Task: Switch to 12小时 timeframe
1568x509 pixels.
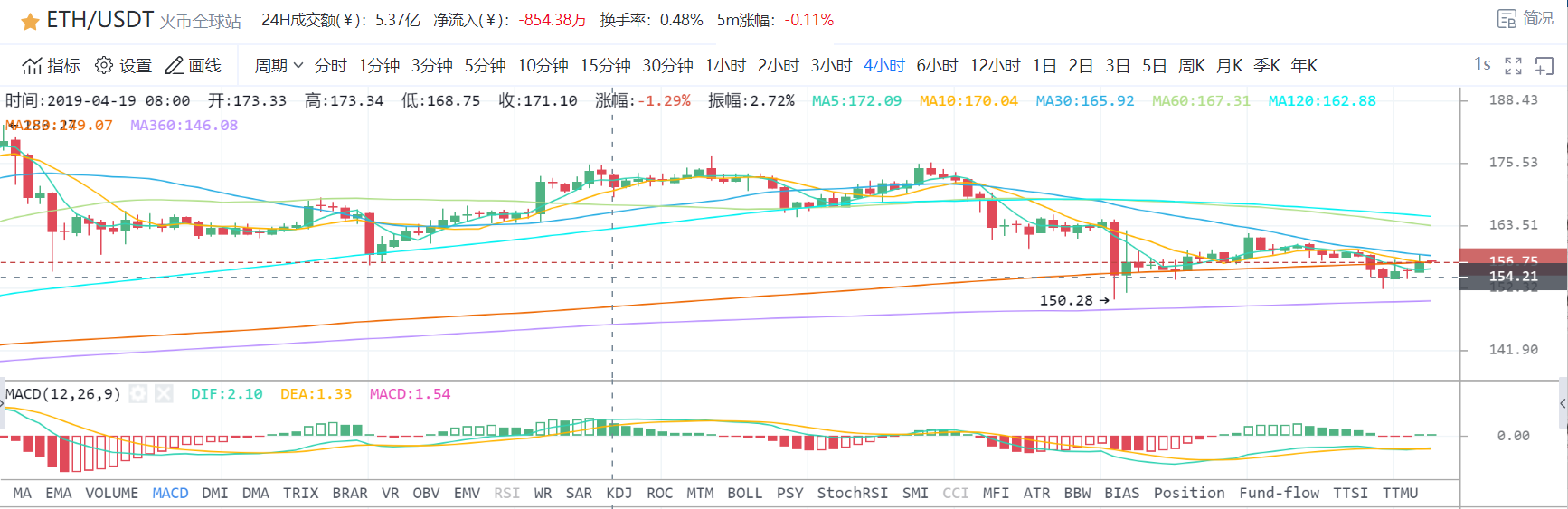Action: click(996, 66)
